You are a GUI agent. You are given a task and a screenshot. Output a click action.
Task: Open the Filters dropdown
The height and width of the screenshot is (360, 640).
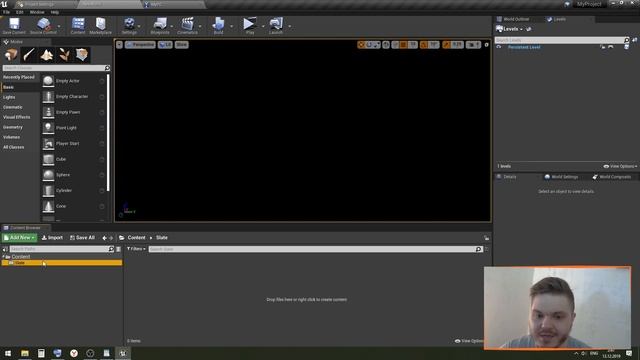[136, 249]
